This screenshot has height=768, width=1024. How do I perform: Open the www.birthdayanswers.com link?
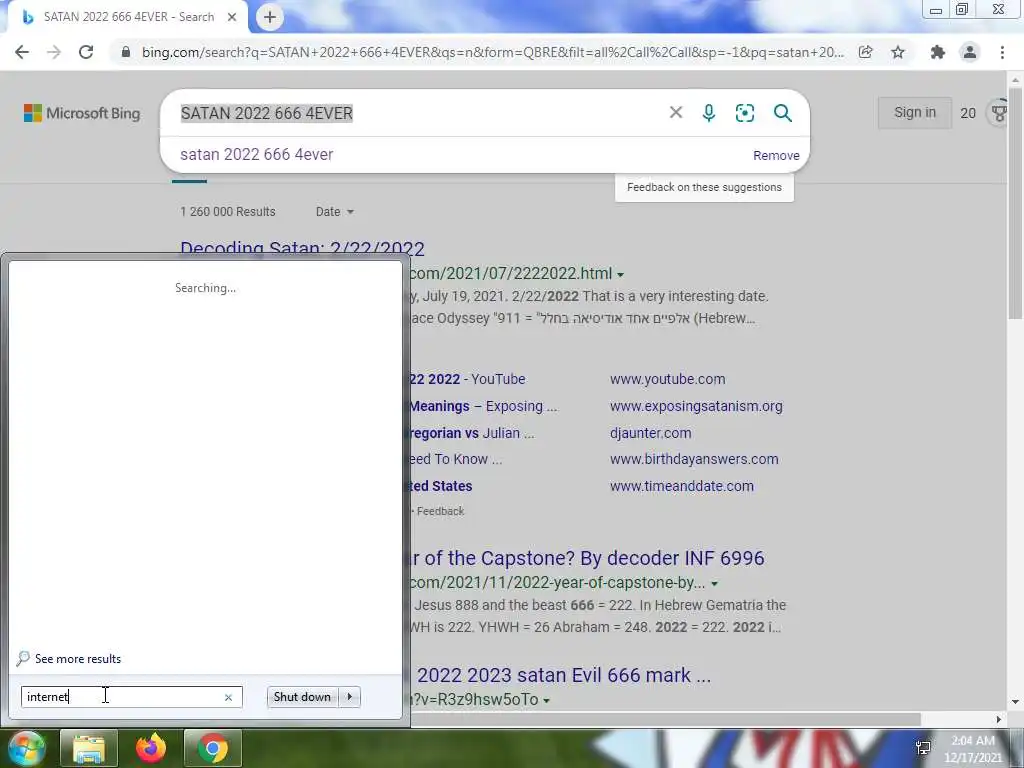pyautogui.click(x=694, y=459)
